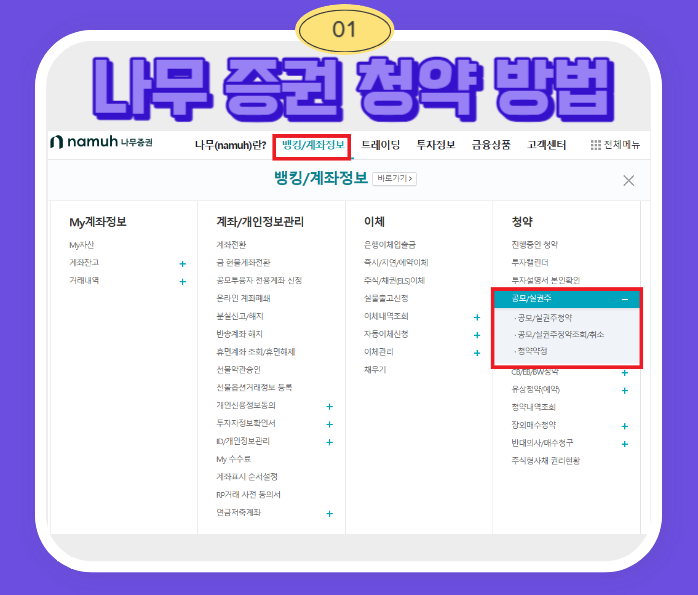This screenshot has width=698, height=595.
Task: Select the 공모/실권주청약 submenu item
Action: pos(544,318)
